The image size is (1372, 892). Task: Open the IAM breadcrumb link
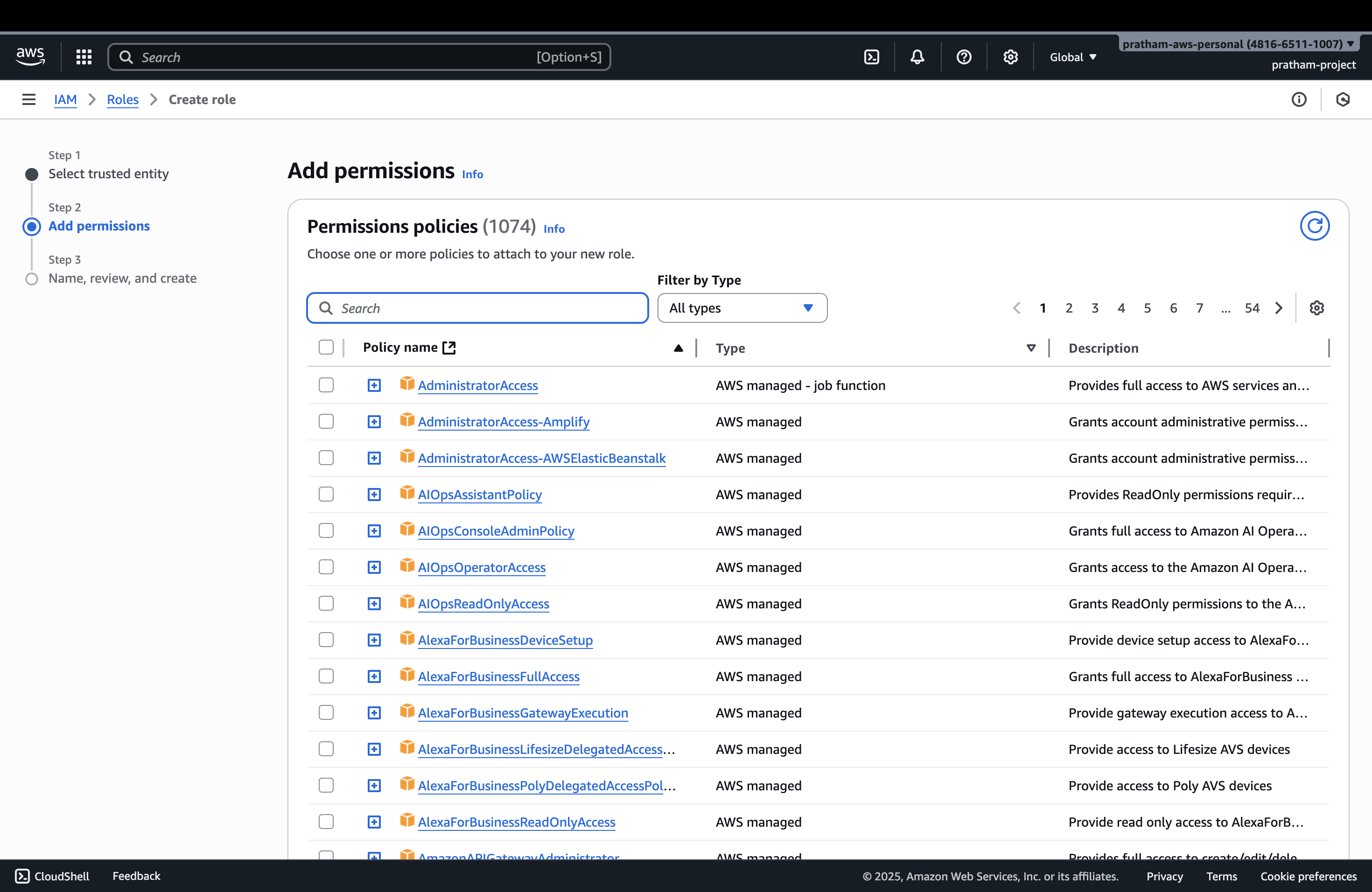[65, 99]
